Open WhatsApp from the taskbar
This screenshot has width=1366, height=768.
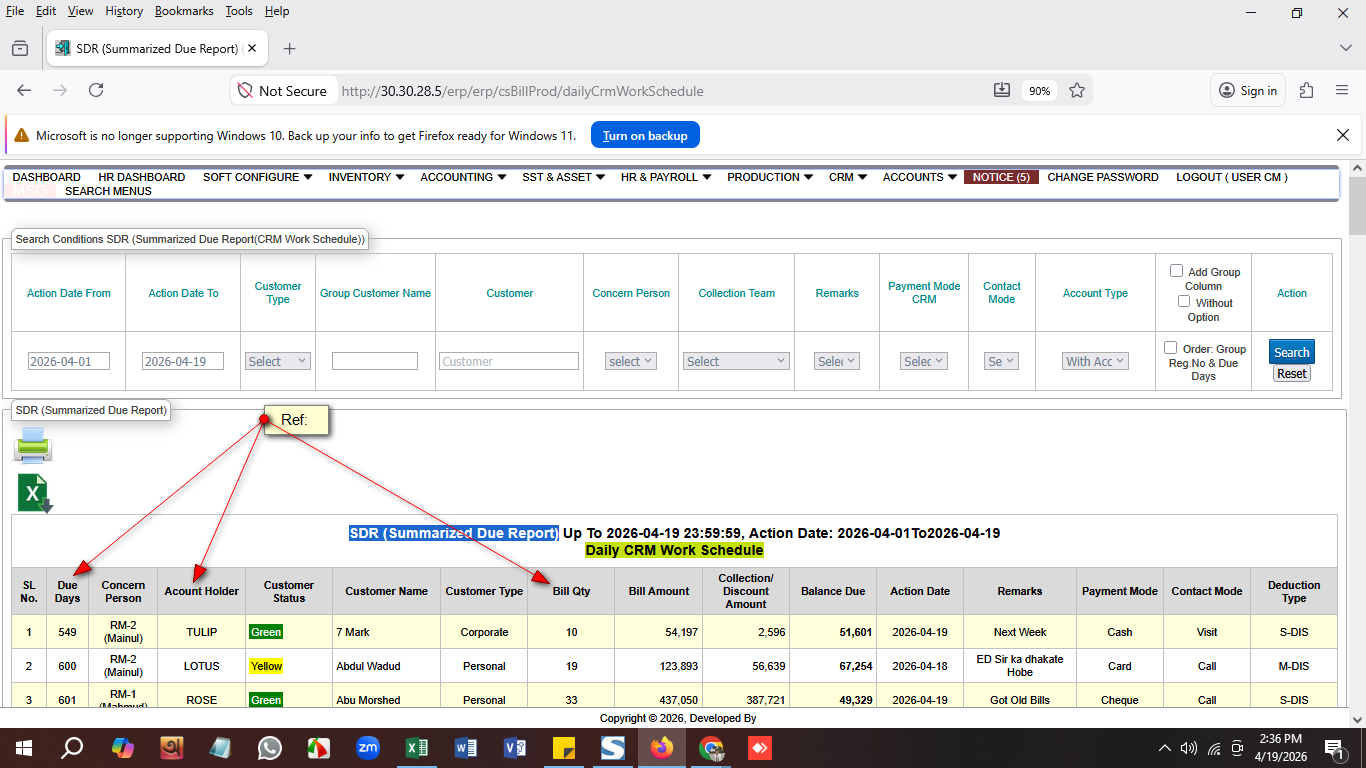click(x=270, y=748)
